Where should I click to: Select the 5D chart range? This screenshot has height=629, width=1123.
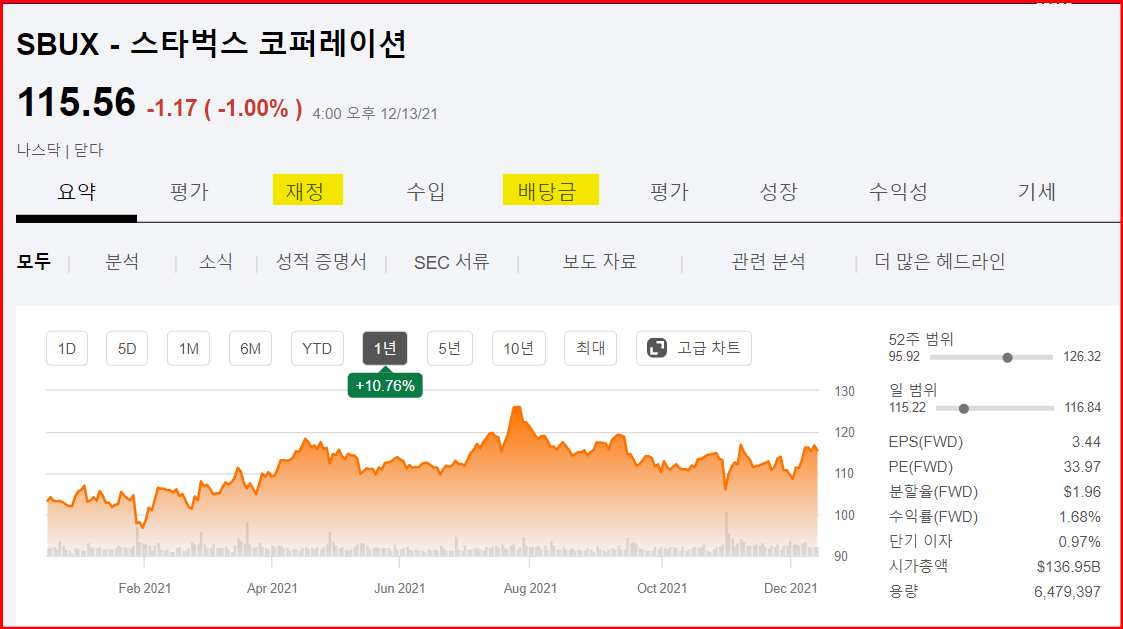[127, 348]
